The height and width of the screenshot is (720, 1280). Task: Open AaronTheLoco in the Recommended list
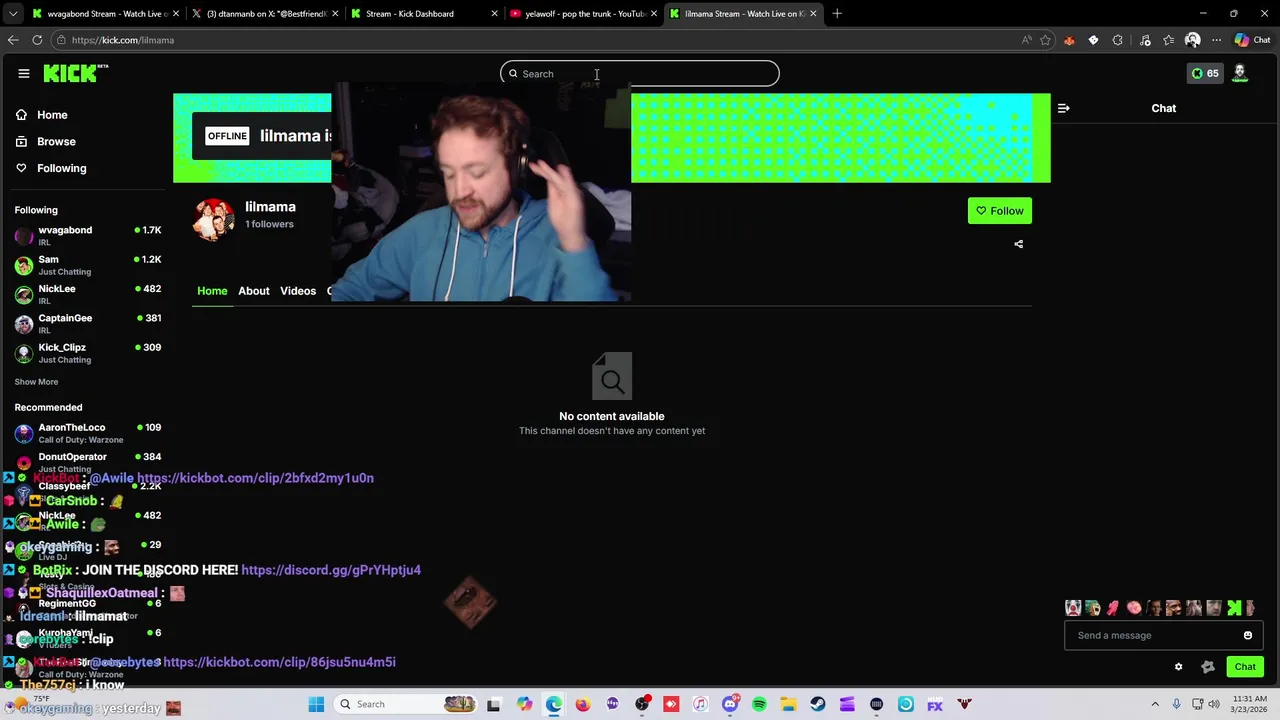(88, 433)
